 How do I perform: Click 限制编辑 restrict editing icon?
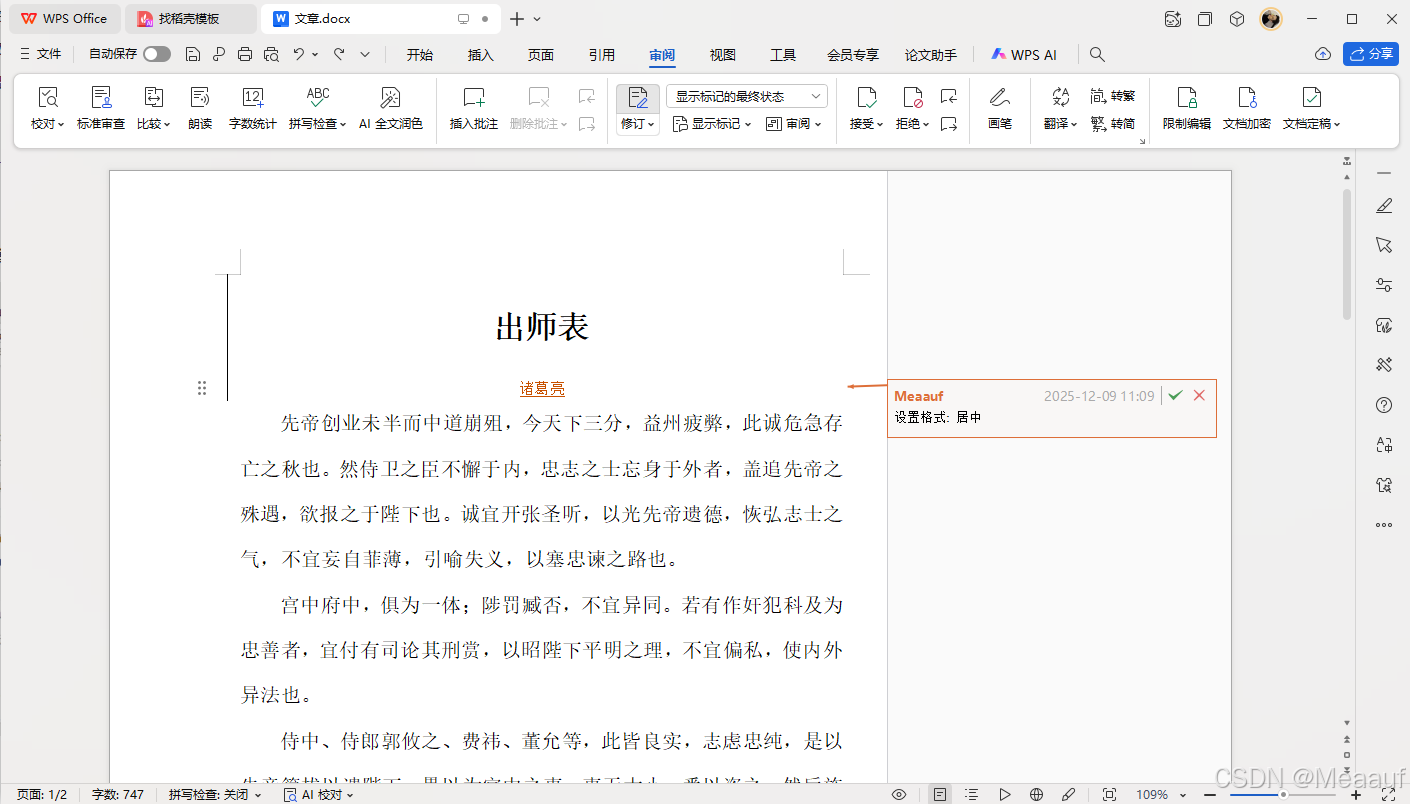tap(1187, 97)
